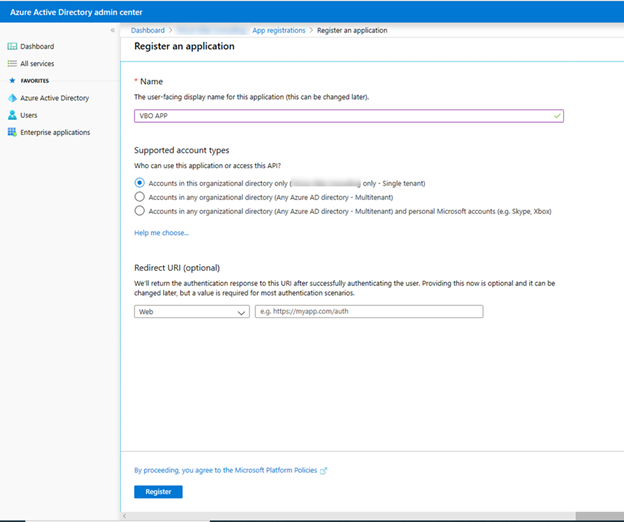The image size is (624, 522).
Task: Select Multitenant and personal Microsoft accounts radio
Action: (139, 211)
